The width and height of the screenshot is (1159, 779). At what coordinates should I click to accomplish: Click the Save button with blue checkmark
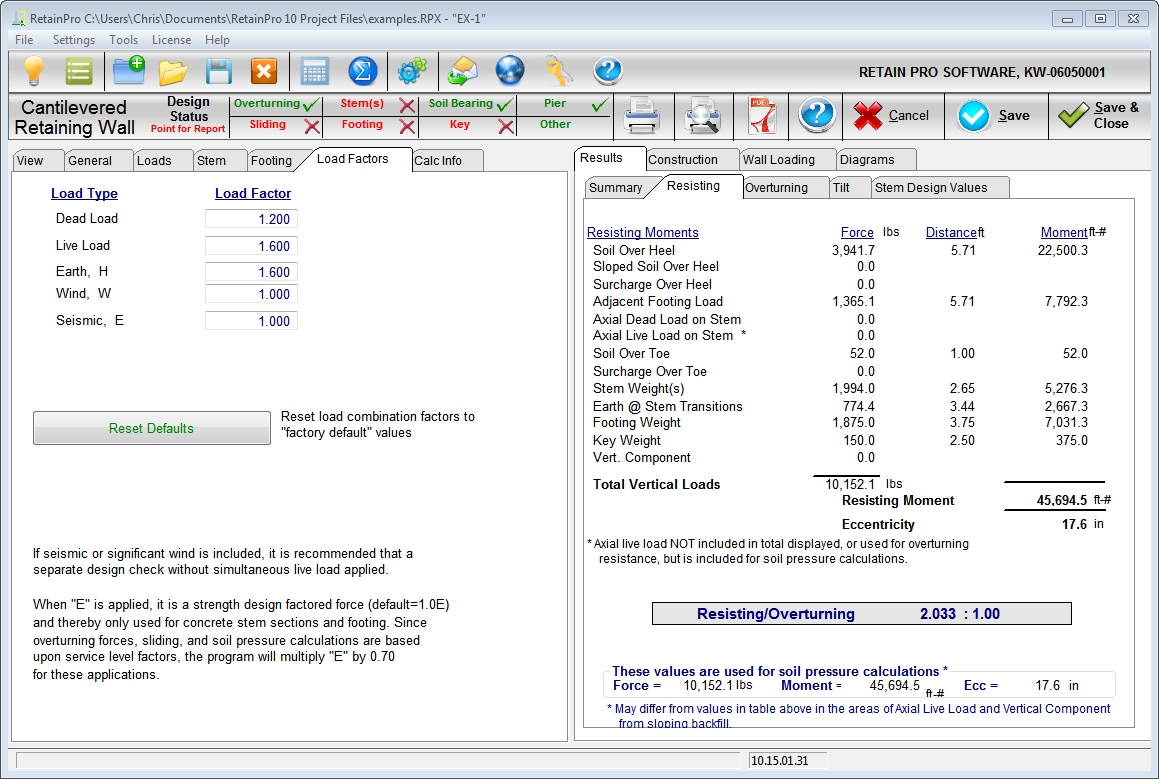point(996,116)
